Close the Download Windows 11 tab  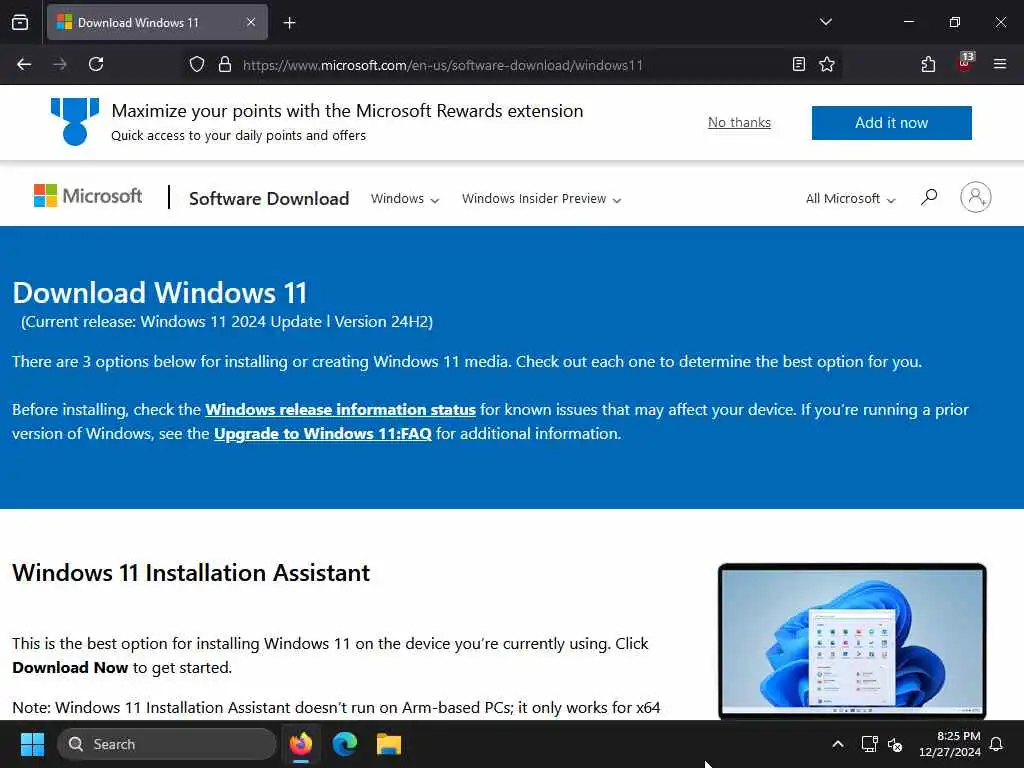tap(251, 22)
